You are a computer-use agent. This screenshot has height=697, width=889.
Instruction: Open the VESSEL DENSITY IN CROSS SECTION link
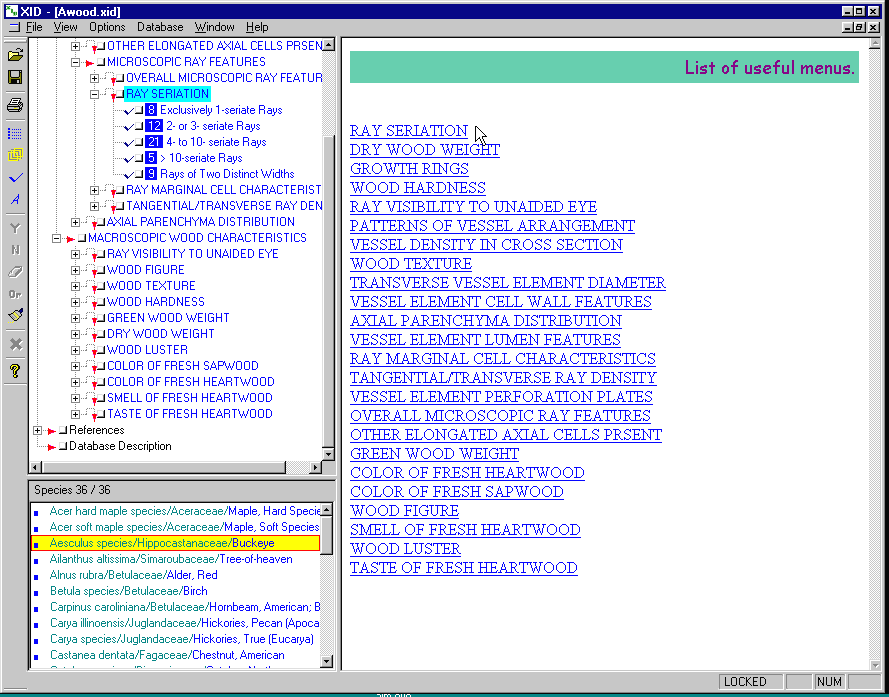(486, 245)
